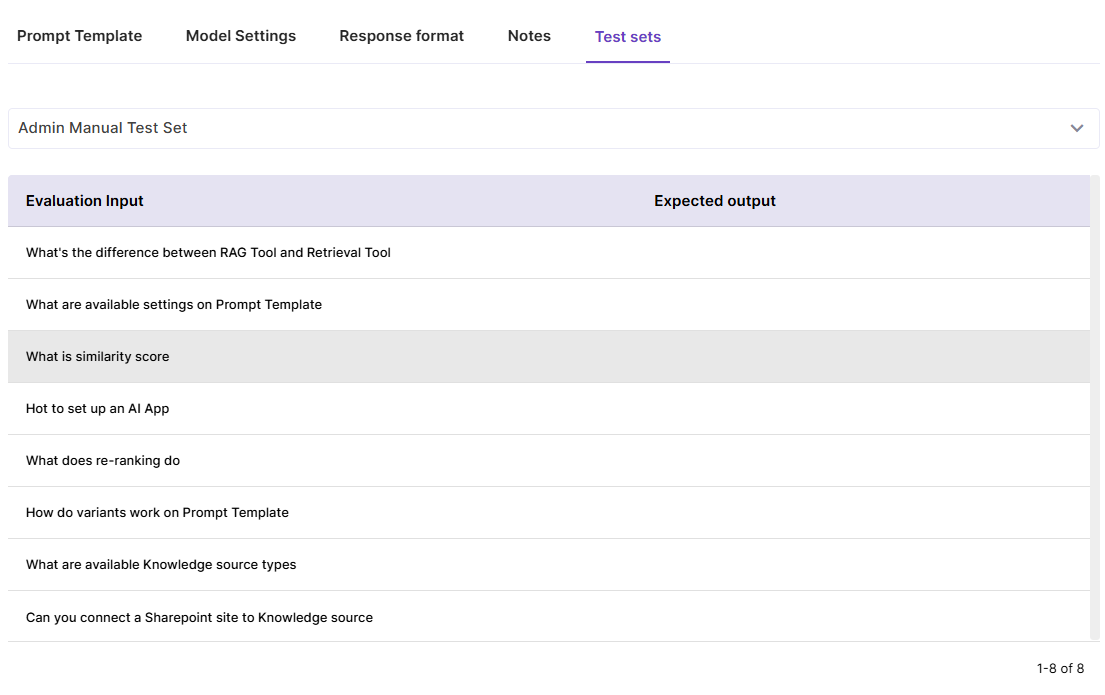Select the Notes tab
The height and width of the screenshot is (695, 1105).
pyautogui.click(x=529, y=36)
